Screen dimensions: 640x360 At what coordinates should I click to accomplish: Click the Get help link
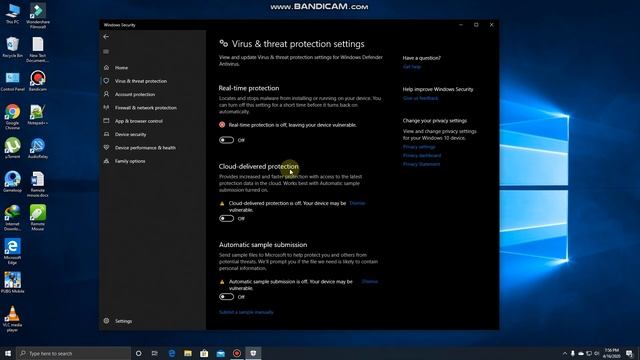pyautogui.click(x=411, y=67)
